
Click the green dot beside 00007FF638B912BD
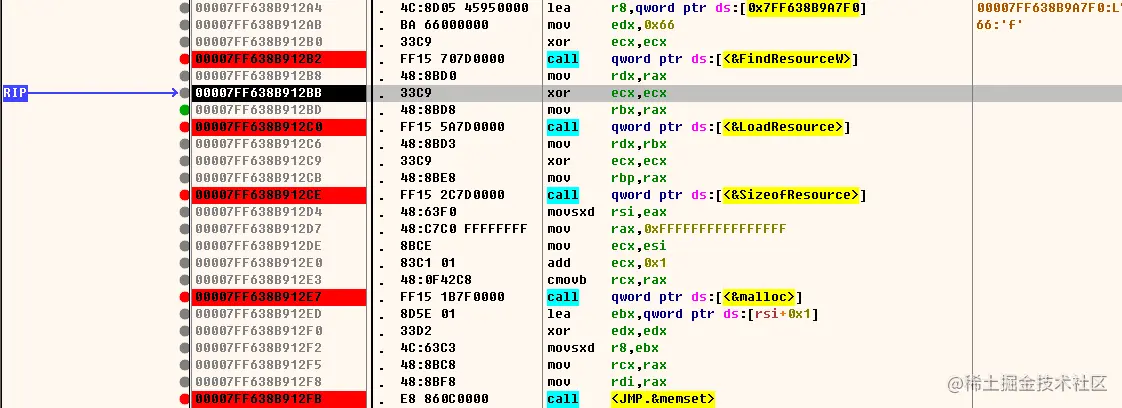pos(185,110)
